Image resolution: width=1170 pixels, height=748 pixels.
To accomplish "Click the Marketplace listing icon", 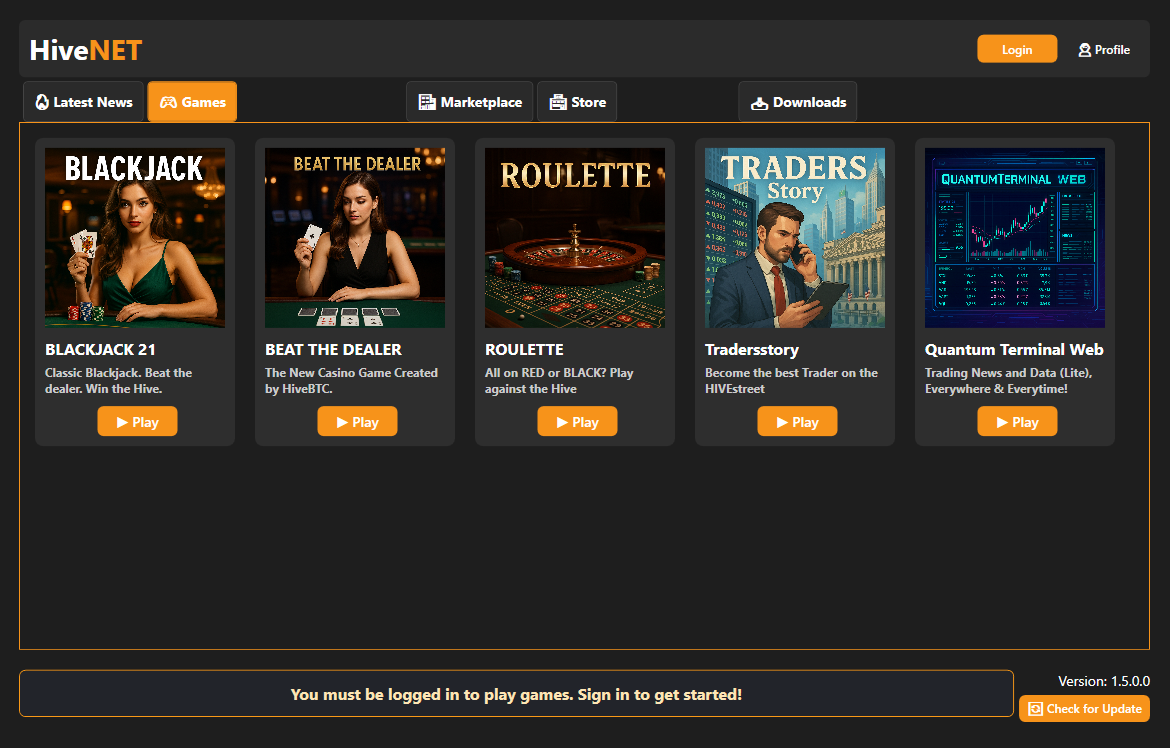I will coord(427,102).
